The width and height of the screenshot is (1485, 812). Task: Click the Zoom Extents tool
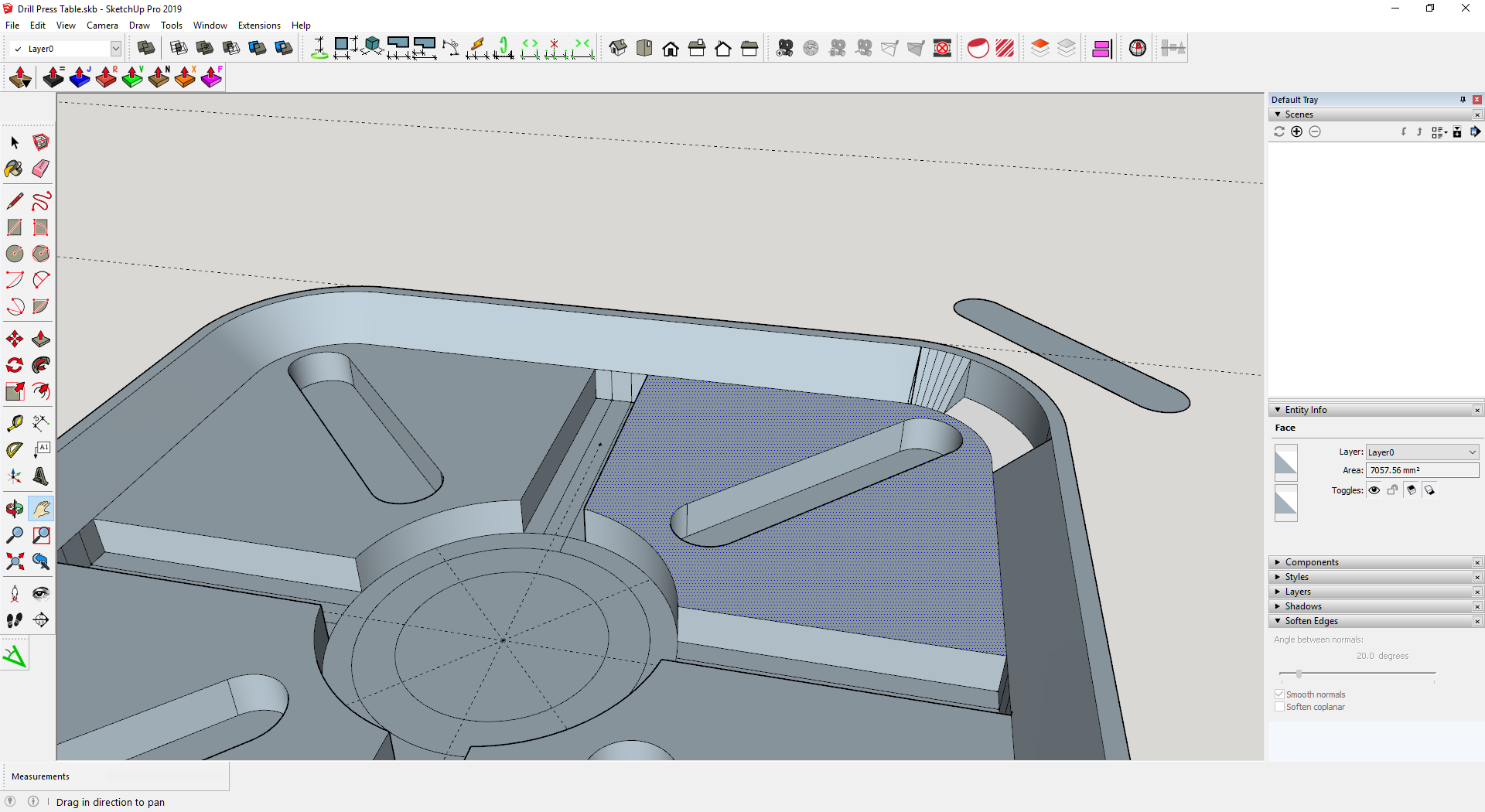pyautogui.click(x=14, y=561)
